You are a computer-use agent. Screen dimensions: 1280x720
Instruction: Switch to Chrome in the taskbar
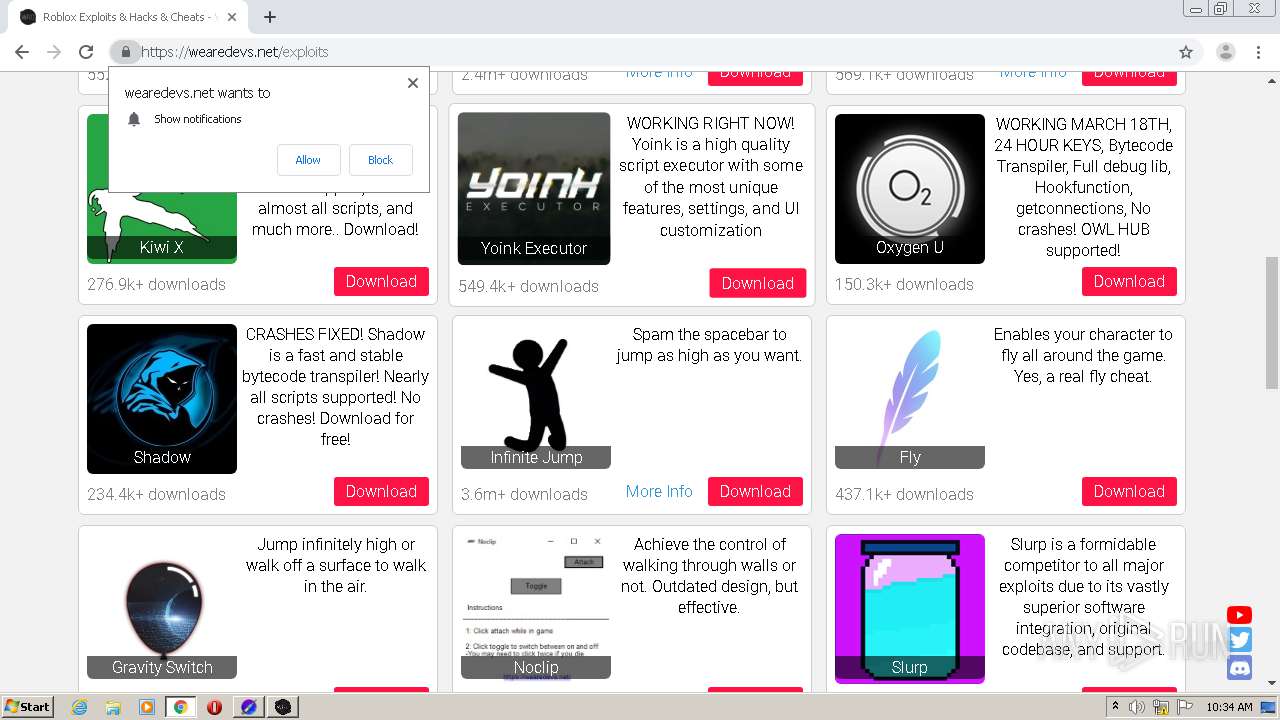181,707
